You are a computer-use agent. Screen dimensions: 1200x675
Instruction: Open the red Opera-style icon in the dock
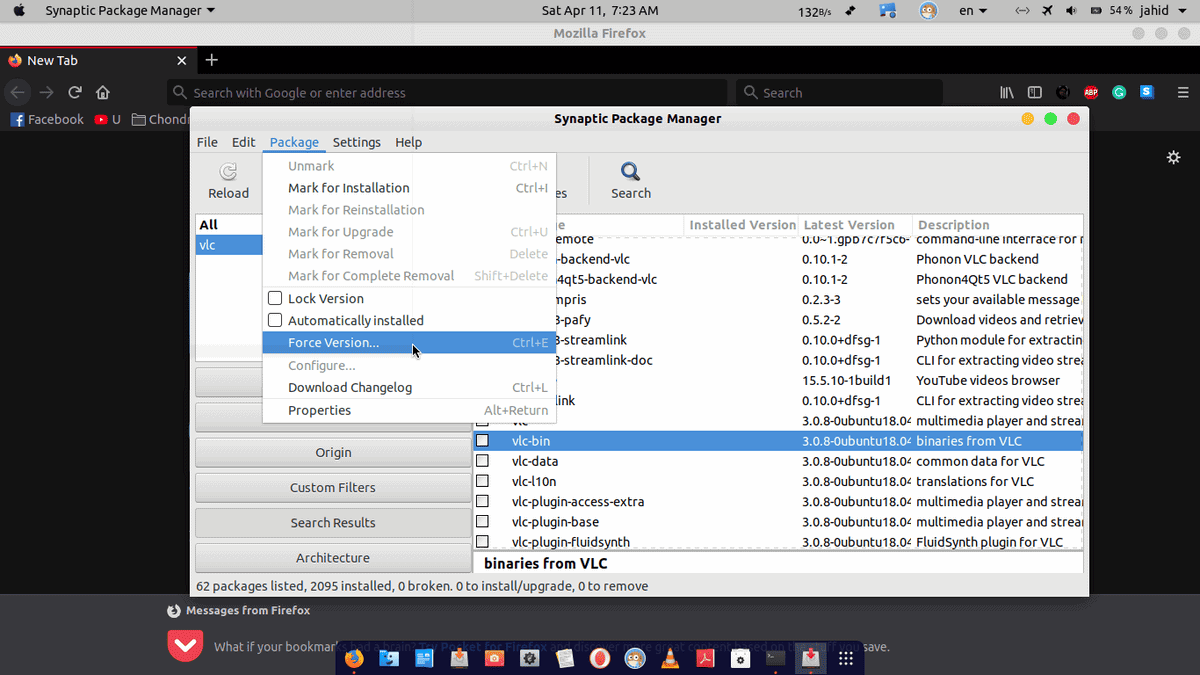599,659
